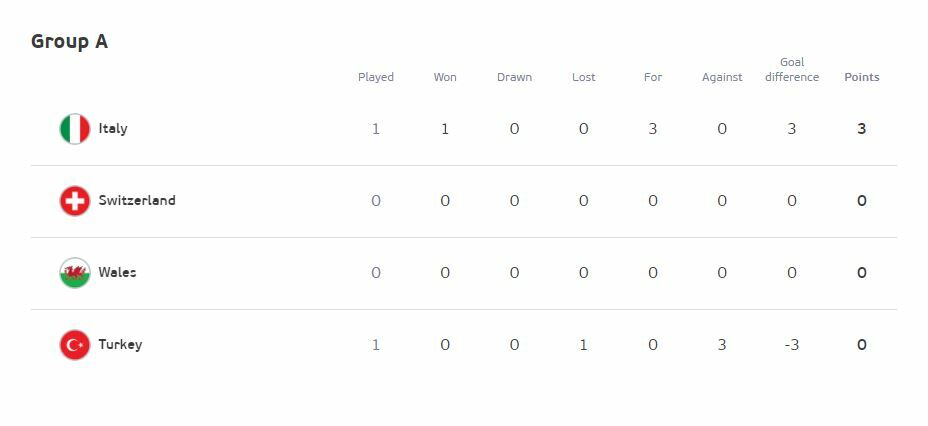Click the Played column header
This screenshot has width=928, height=426.
point(376,77)
